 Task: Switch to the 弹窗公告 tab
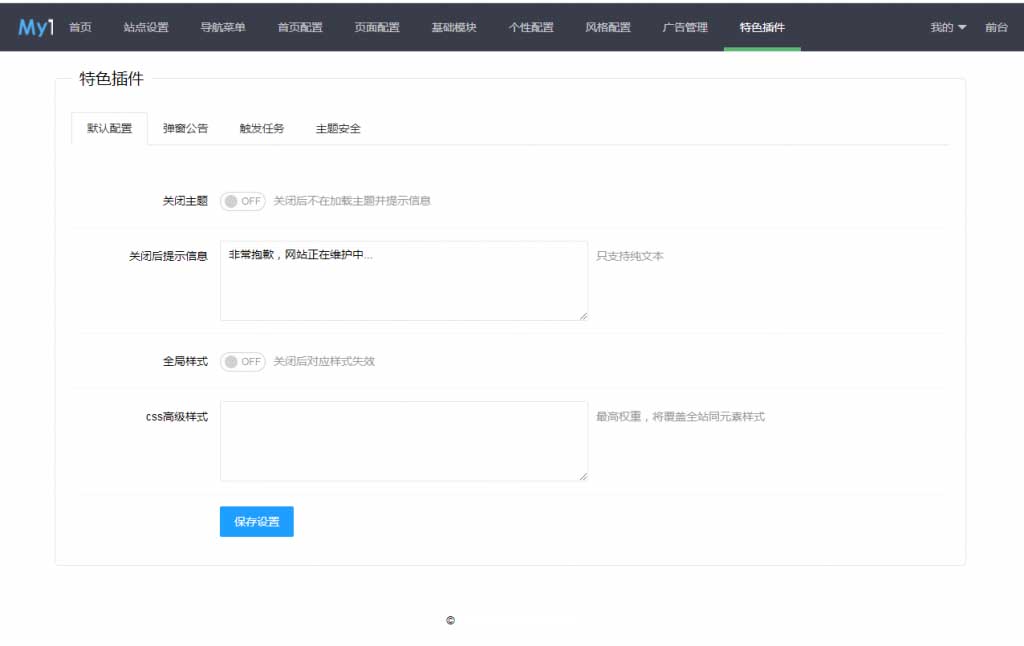tap(184, 128)
